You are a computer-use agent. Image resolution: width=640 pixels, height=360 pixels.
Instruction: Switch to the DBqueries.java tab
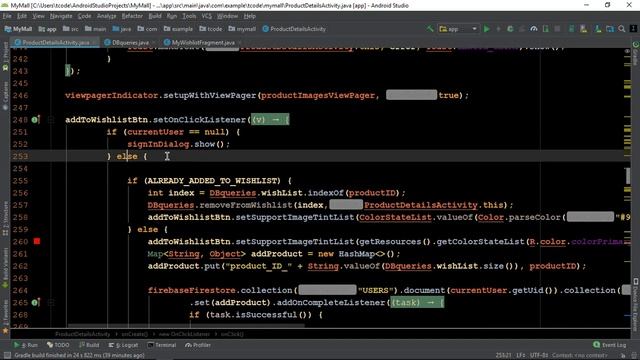[x=130, y=42]
